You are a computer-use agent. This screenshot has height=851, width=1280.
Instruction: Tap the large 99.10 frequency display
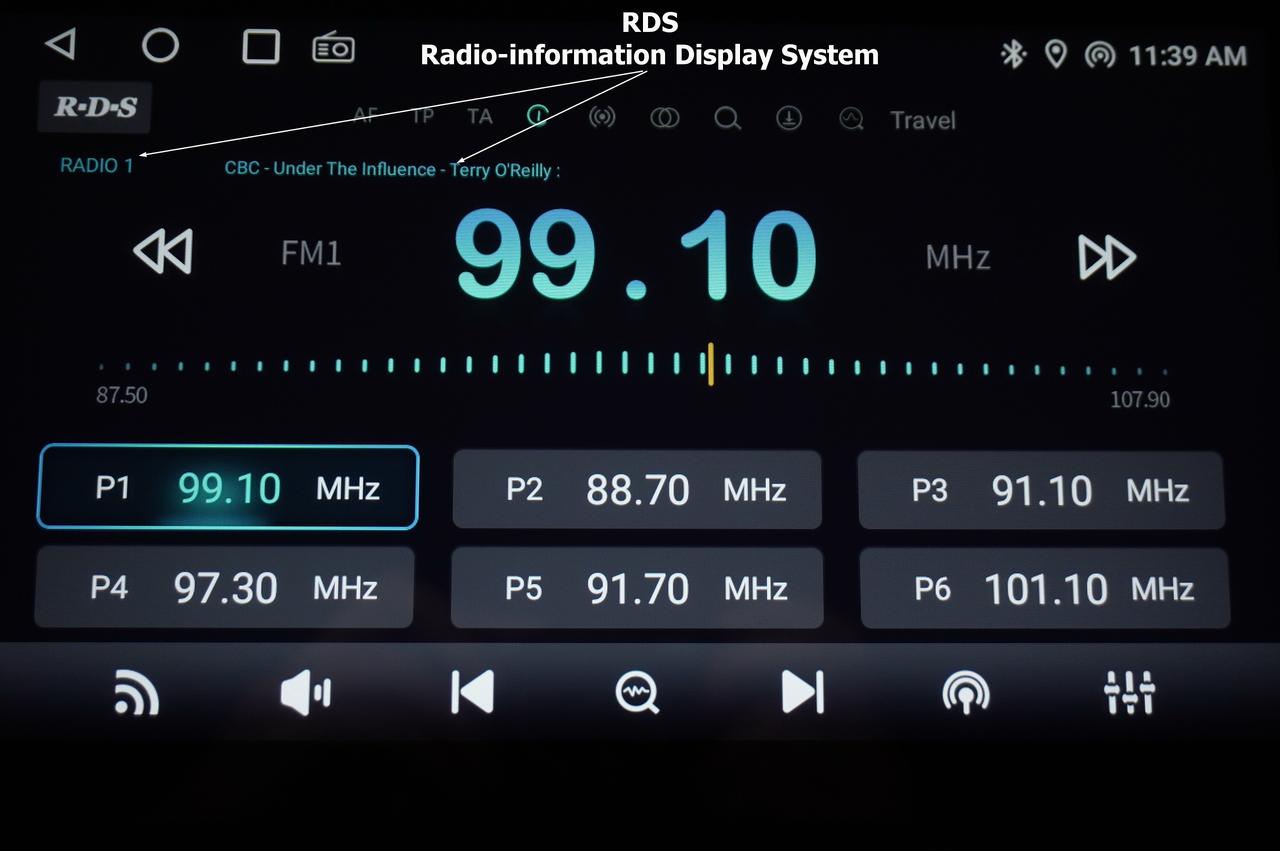635,255
